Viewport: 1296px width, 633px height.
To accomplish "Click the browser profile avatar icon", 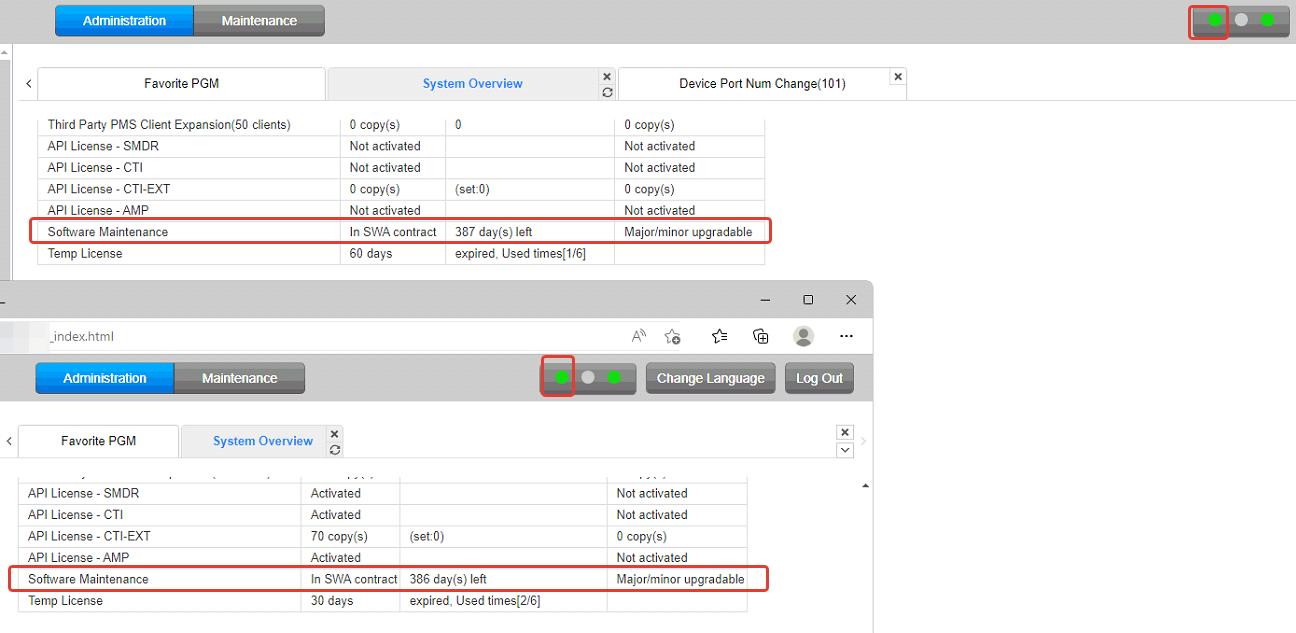I will coord(803,336).
